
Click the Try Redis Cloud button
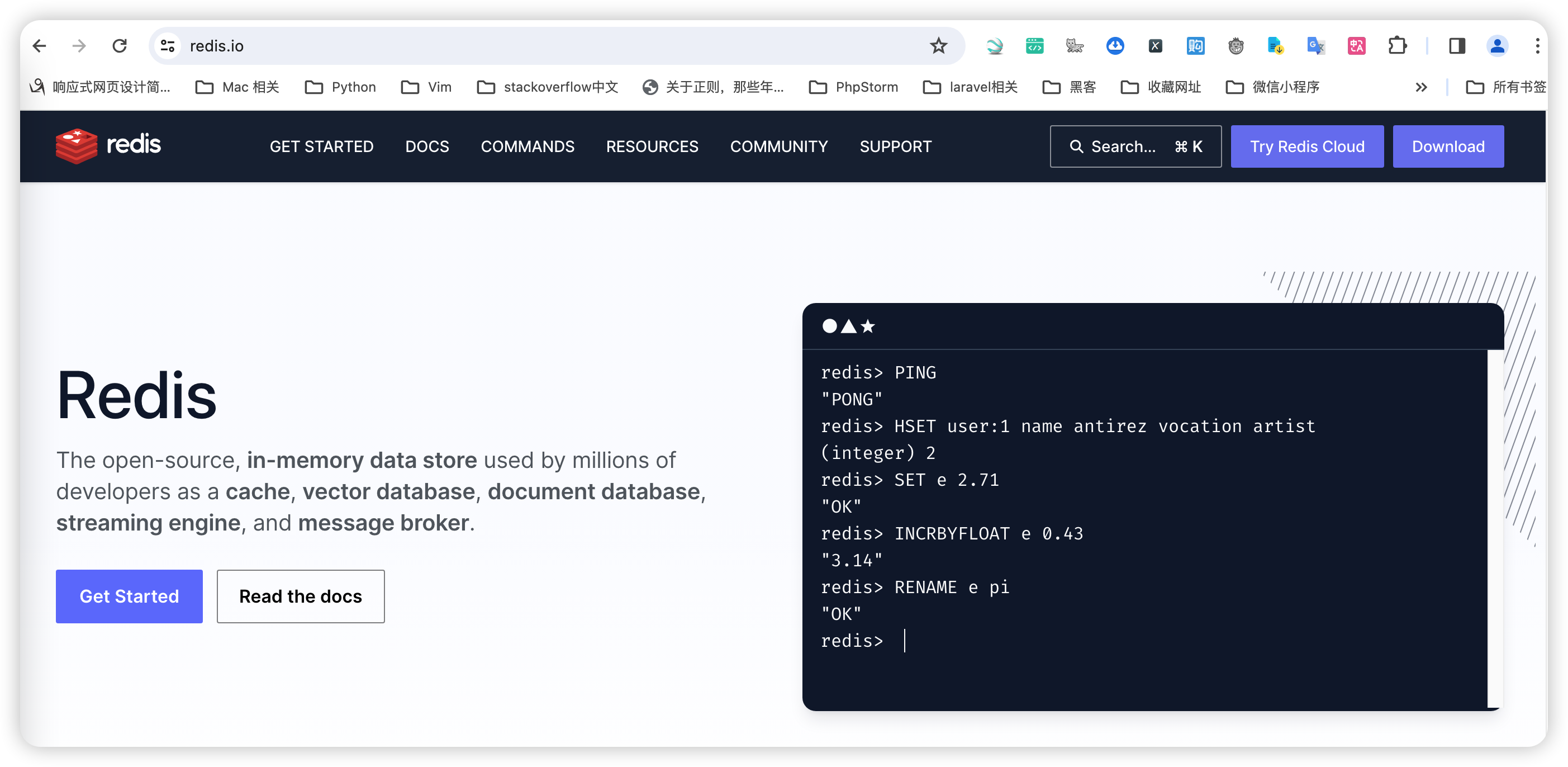[x=1306, y=146]
